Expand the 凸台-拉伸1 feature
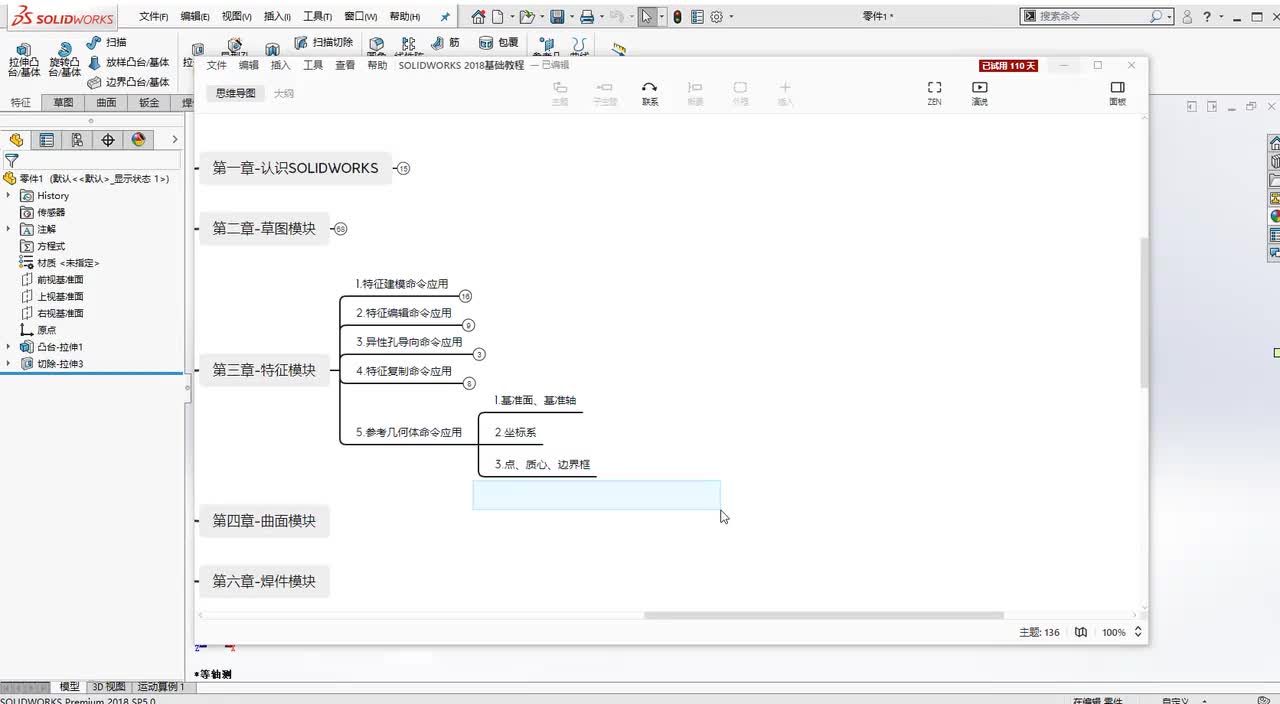This screenshot has width=1280, height=704. click(x=8, y=347)
